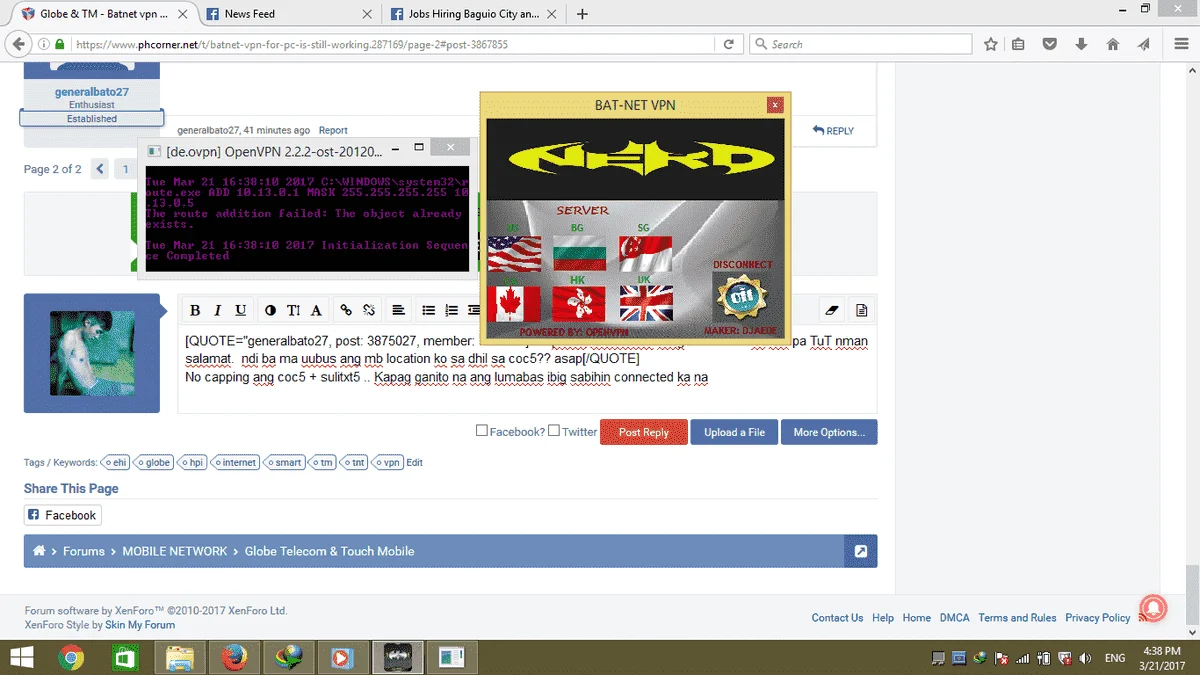Open the 'globe' tag

pos(155,463)
